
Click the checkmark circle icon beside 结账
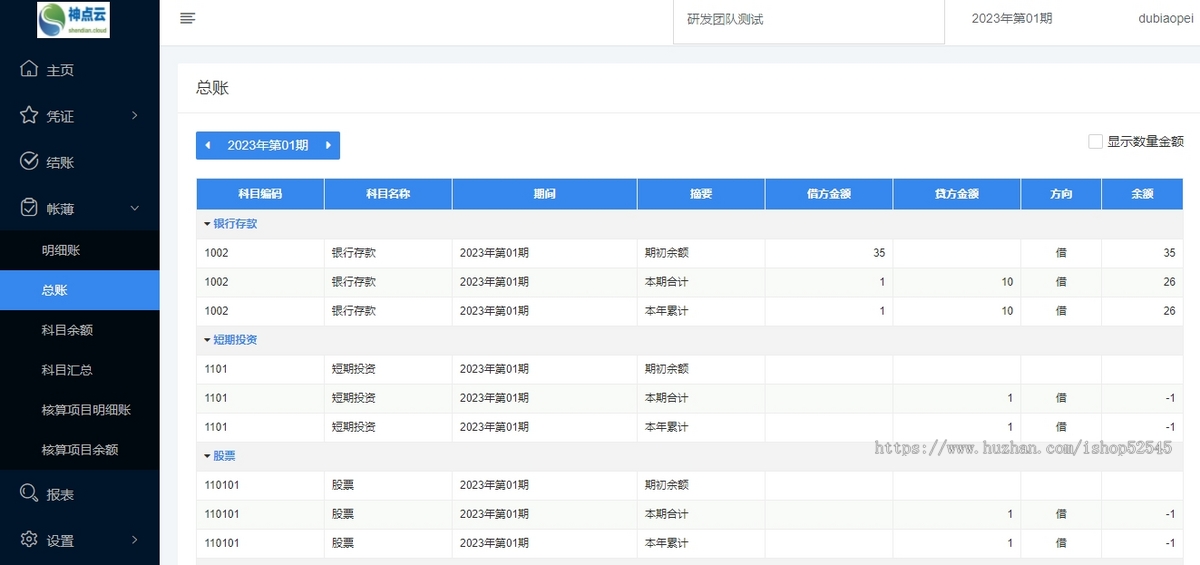point(29,161)
